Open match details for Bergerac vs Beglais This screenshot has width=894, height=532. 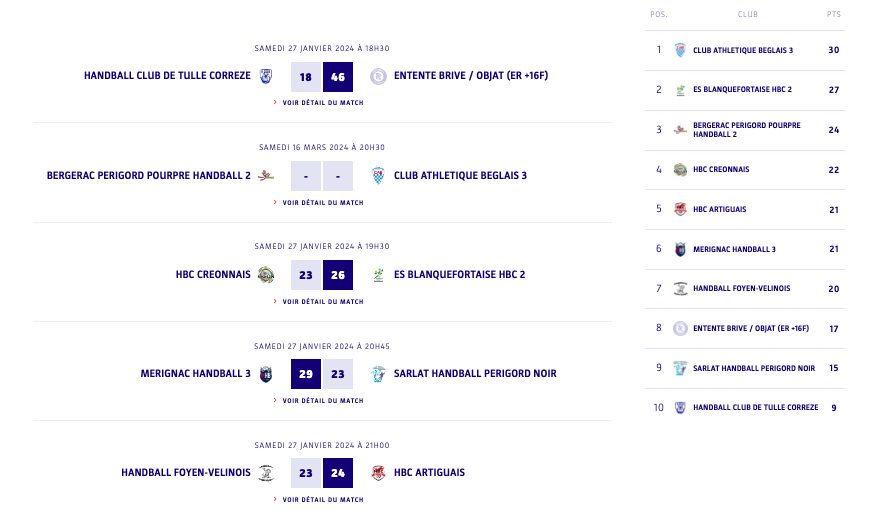pyautogui.click(x=322, y=203)
